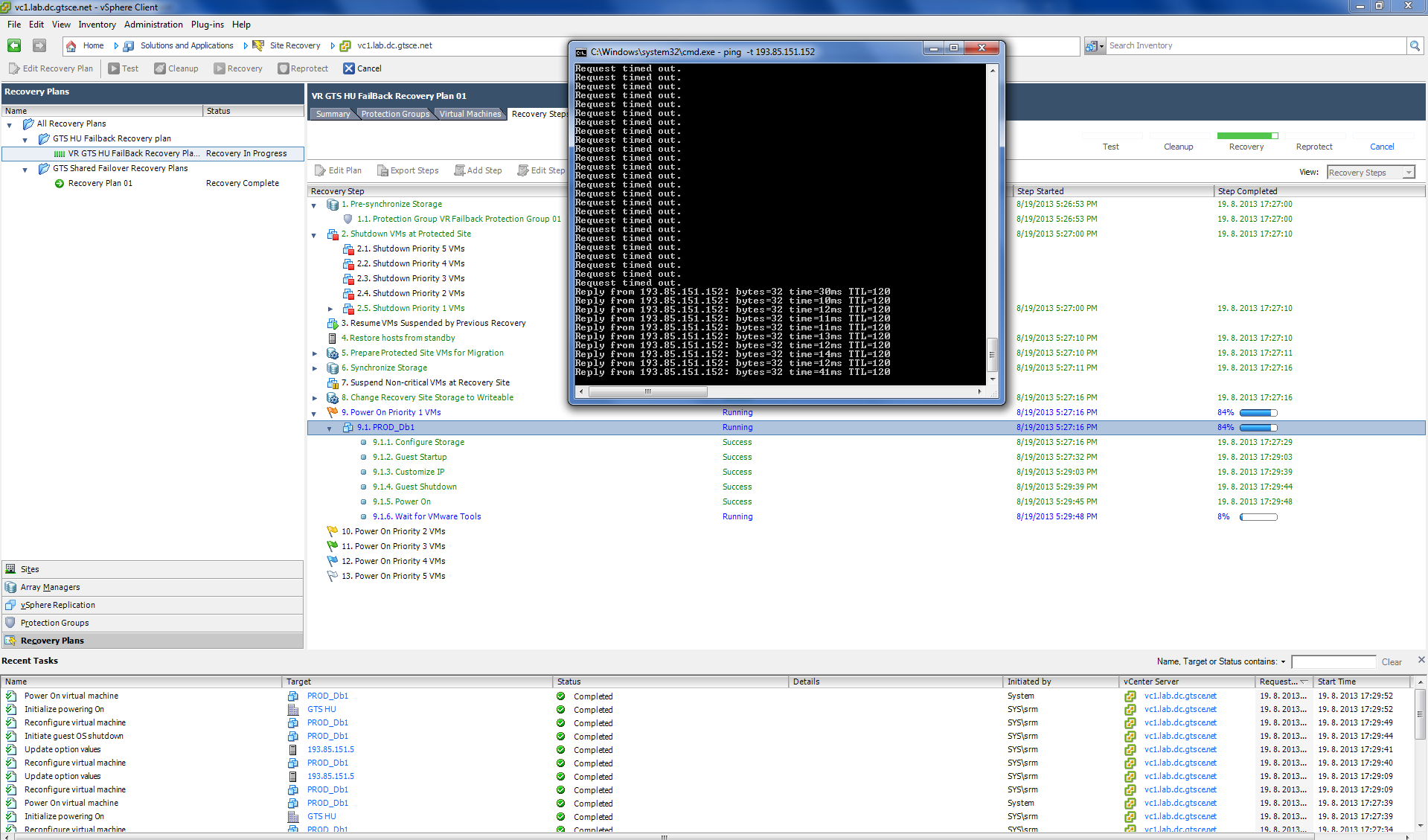Viewport: 1428px width, 840px height.
Task: Switch to the Protection Groups tab
Action: [395, 114]
